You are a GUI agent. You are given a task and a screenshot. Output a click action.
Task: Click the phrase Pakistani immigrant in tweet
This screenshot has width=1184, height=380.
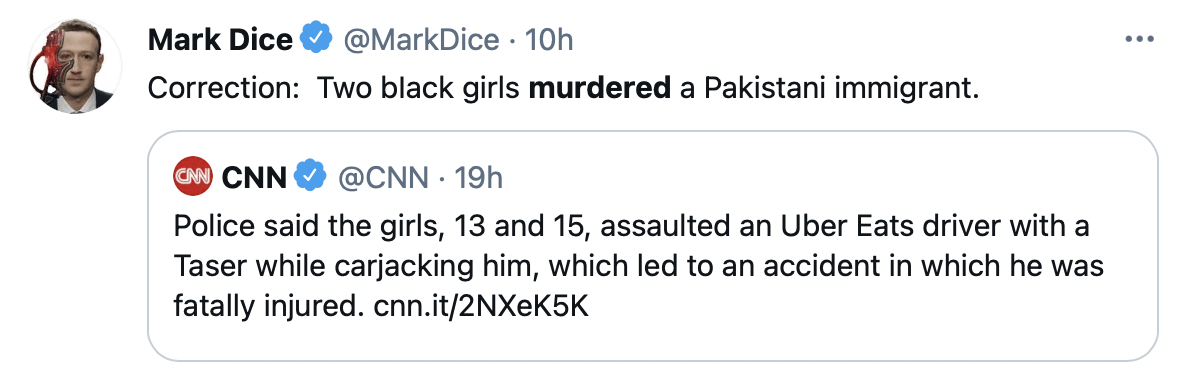(841, 89)
